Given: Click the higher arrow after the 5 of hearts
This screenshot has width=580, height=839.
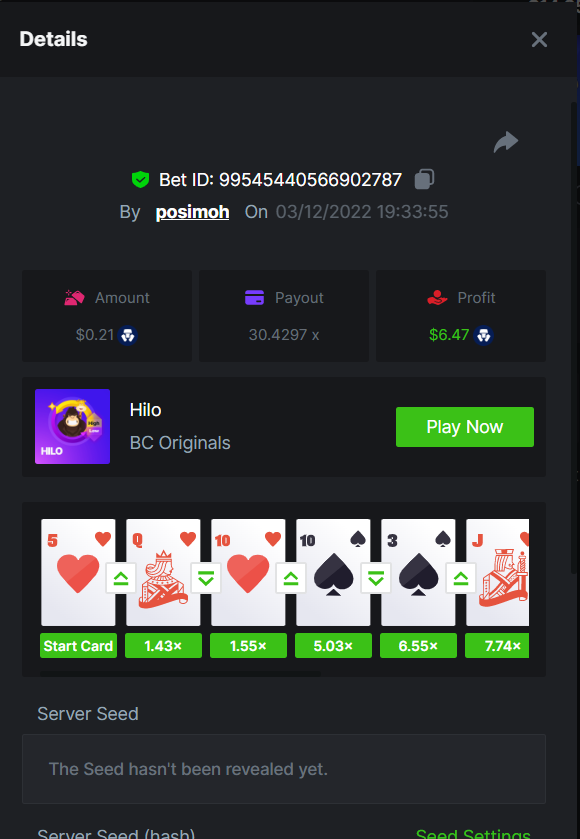Looking at the screenshot, I should (121, 578).
